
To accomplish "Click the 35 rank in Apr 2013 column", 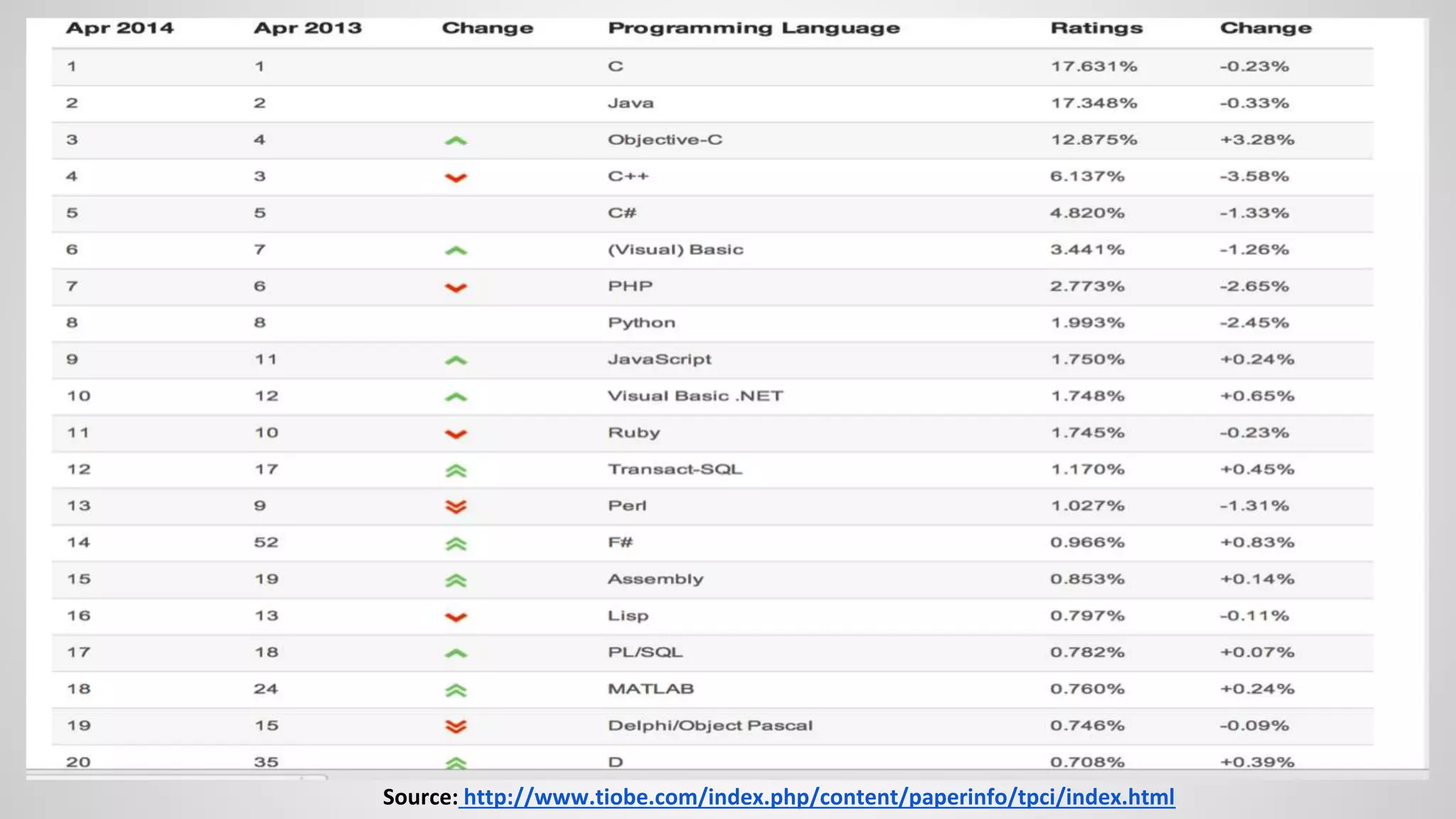I will coord(267,762).
